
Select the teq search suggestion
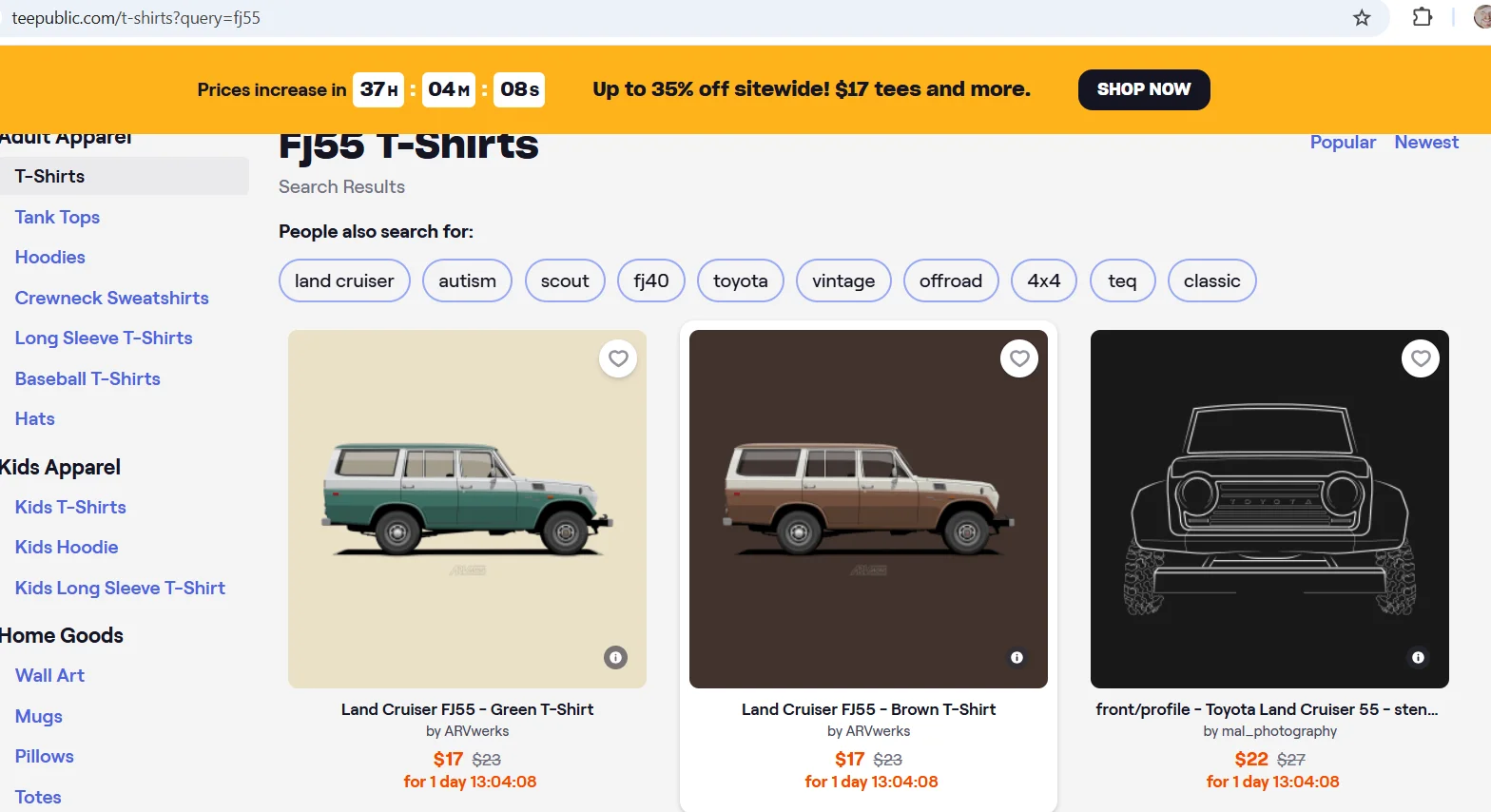coord(1122,280)
